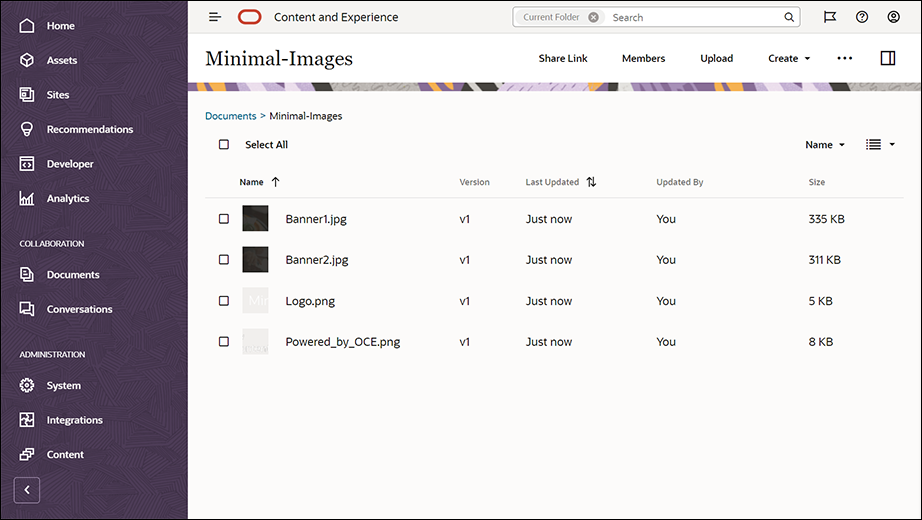Go to Sites in the sidebar
This screenshot has height=520, width=922.
click(x=58, y=95)
